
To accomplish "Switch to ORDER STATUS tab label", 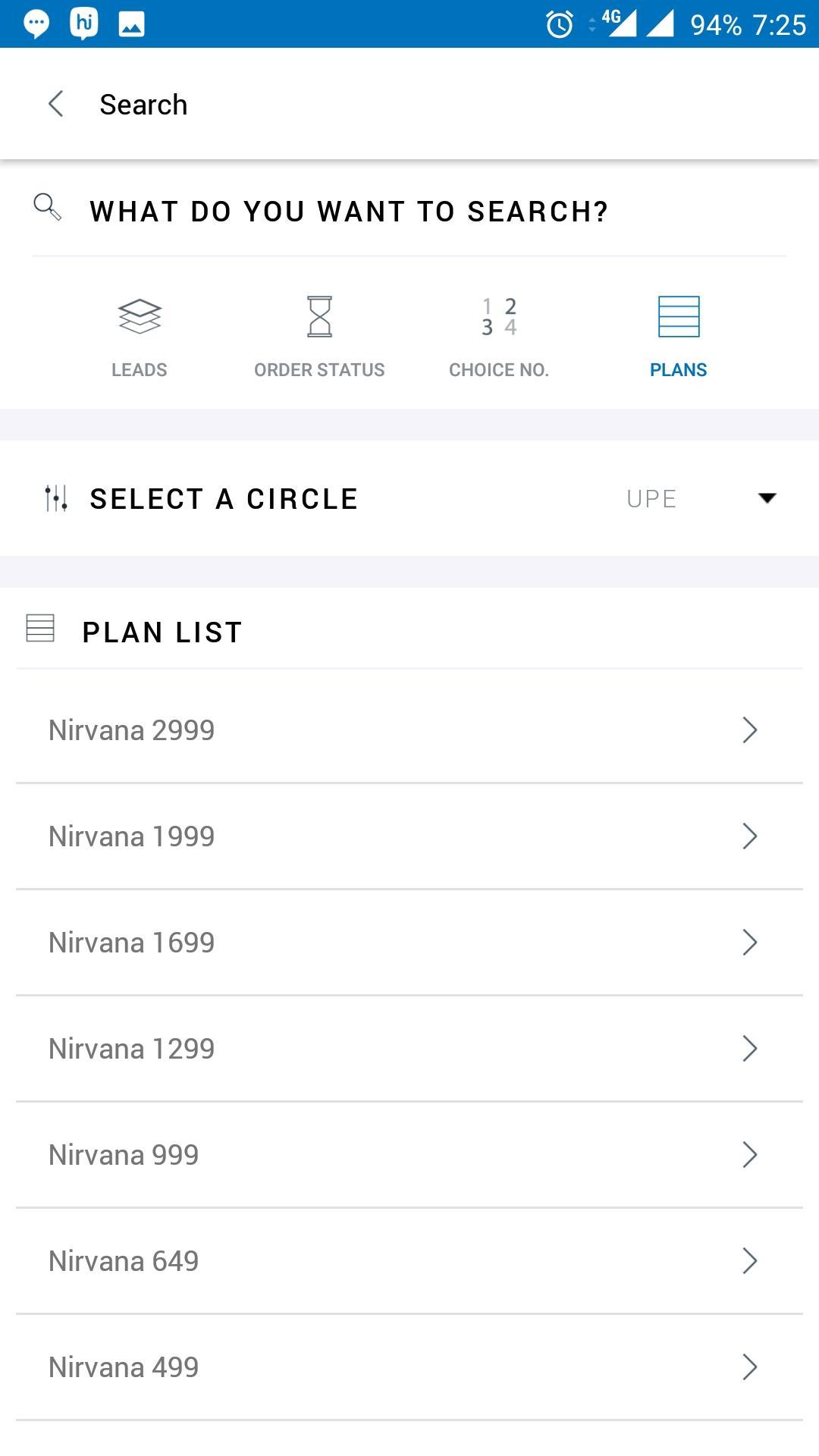I will (x=319, y=370).
